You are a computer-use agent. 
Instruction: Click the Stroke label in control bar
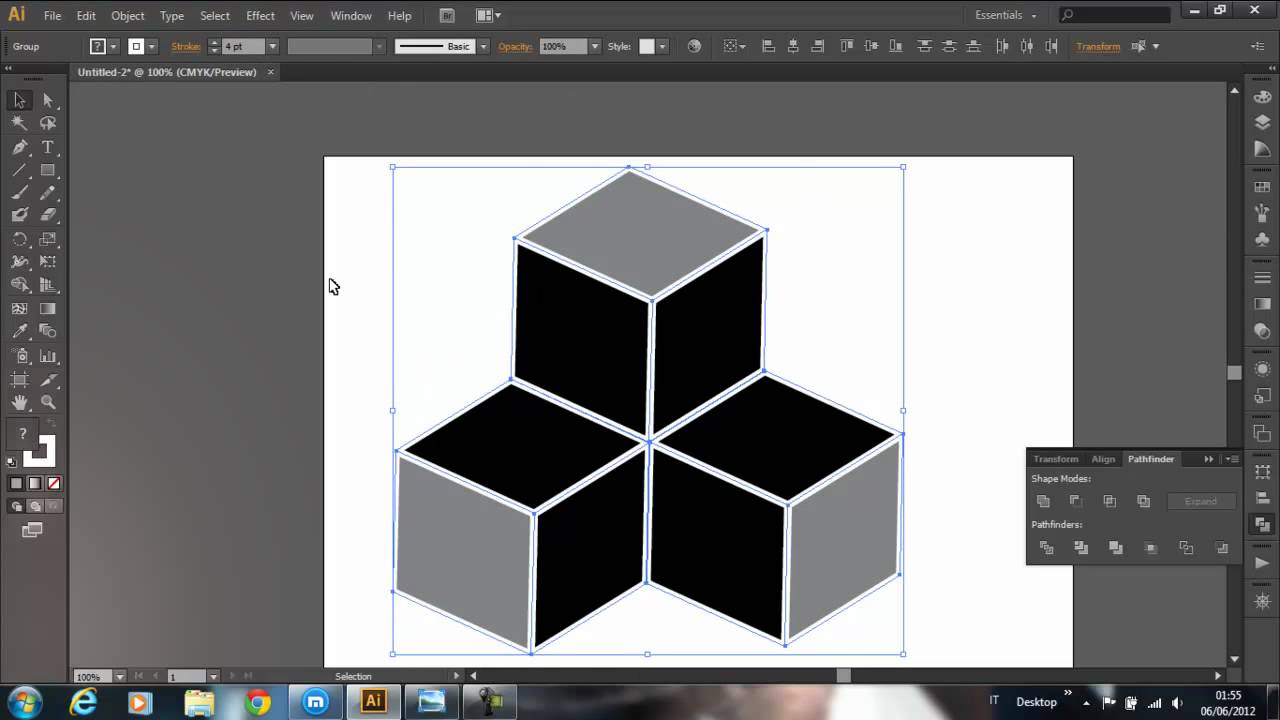pos(185,46)
